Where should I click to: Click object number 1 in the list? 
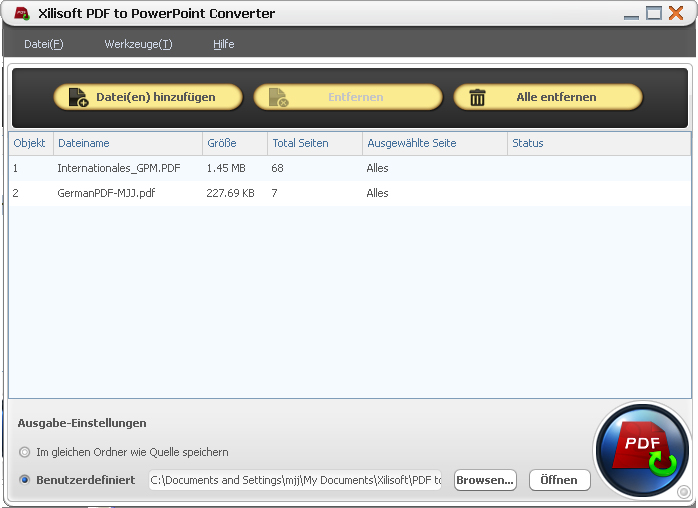[16, 168]
